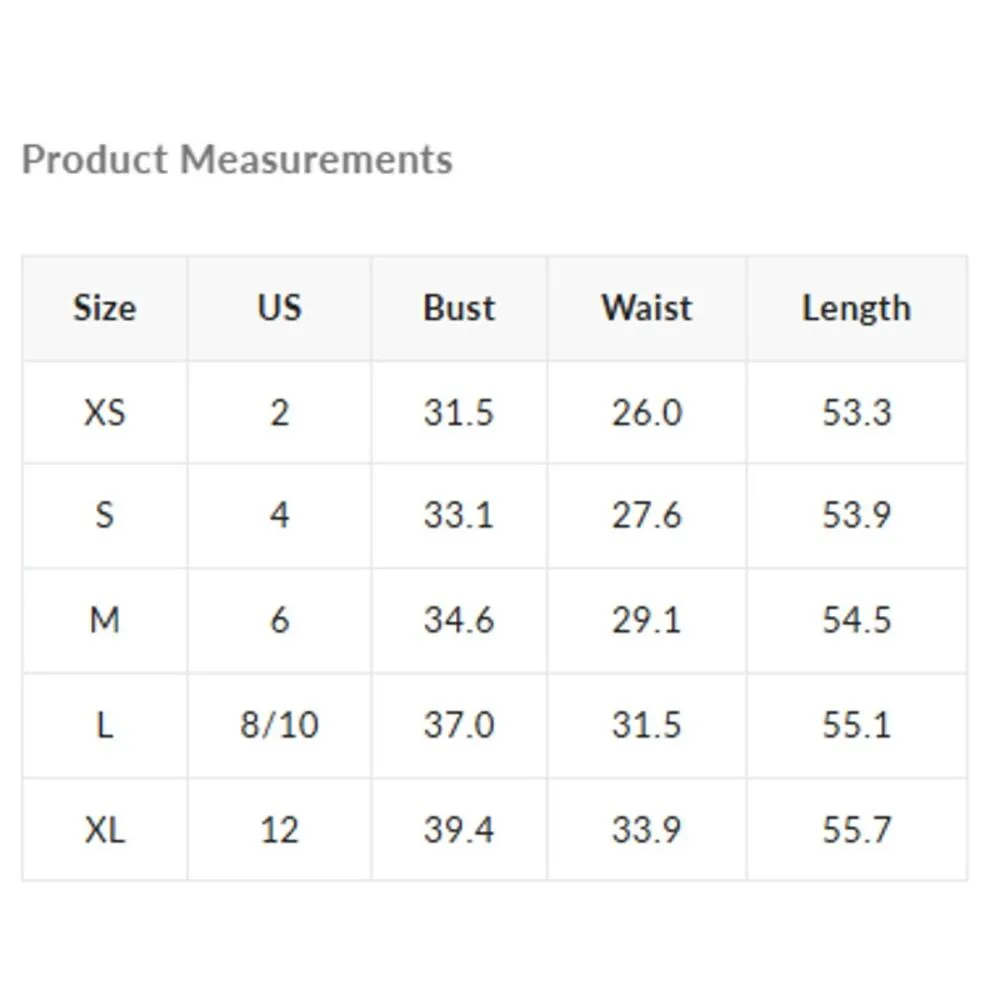Click waist value 33.9

click(x=647, y=830)
